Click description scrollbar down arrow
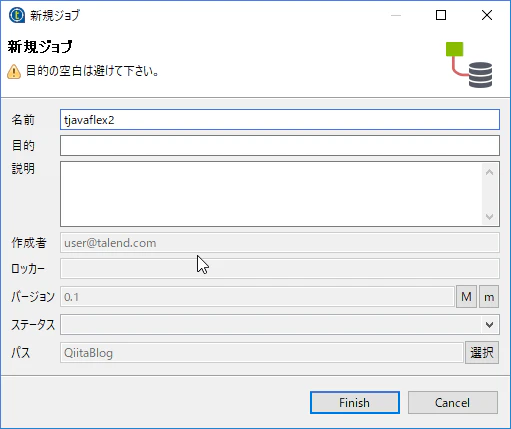This screenshot has width=511, height=429. coord(489,217)
